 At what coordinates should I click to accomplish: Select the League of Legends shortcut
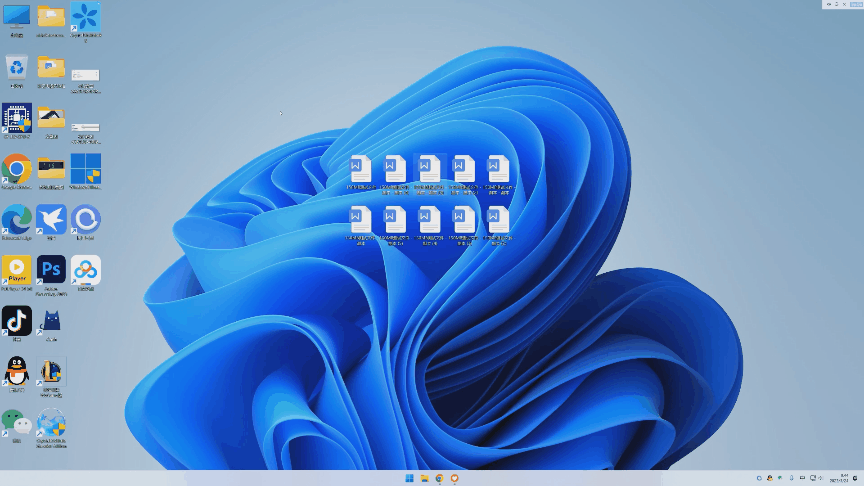(x=51, y=371)
